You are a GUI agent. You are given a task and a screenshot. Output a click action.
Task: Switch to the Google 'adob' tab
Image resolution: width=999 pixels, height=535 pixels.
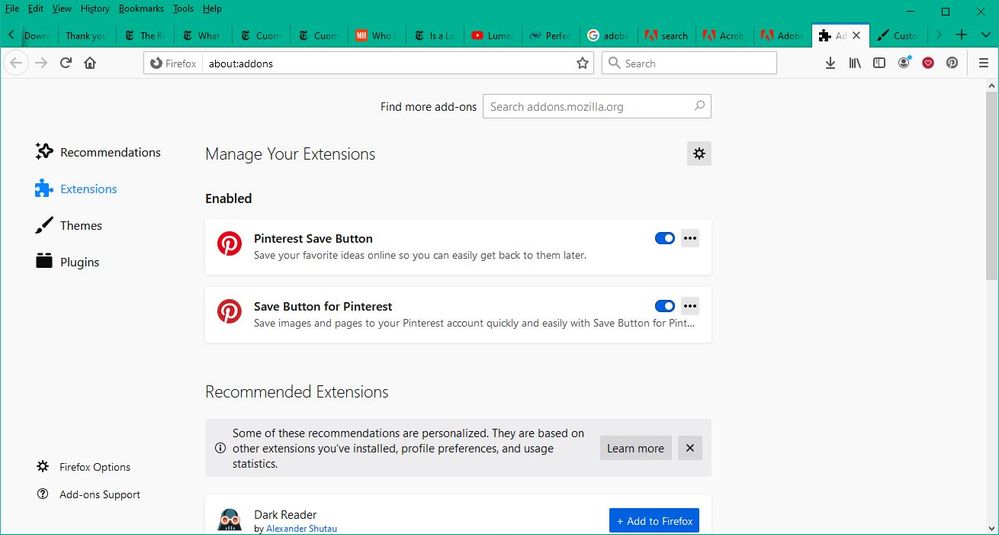(x=607, y=36)
